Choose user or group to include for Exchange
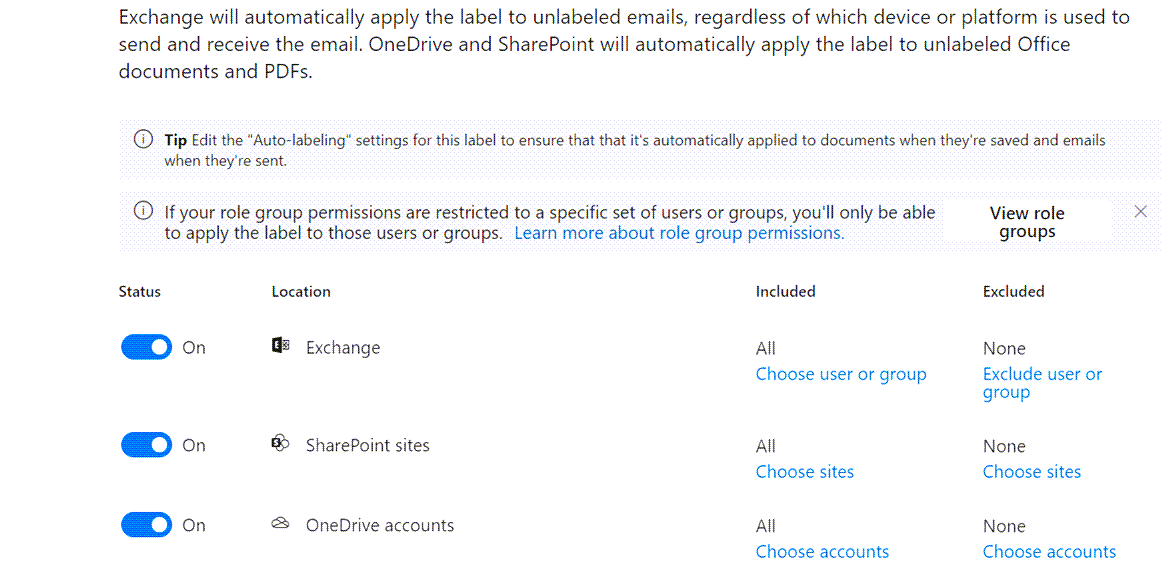 coord(841,374)
